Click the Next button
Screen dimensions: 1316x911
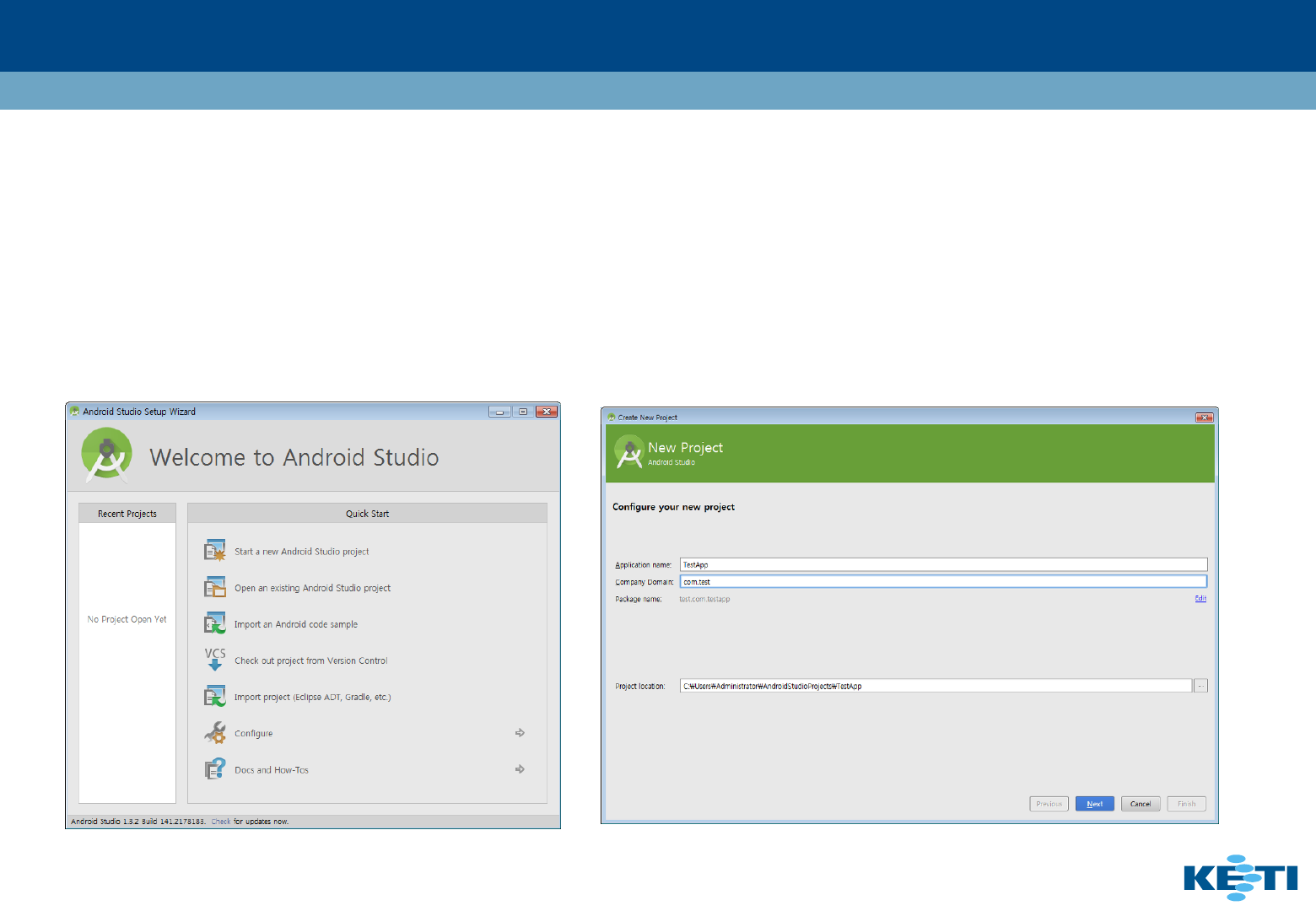[1095, 804]
